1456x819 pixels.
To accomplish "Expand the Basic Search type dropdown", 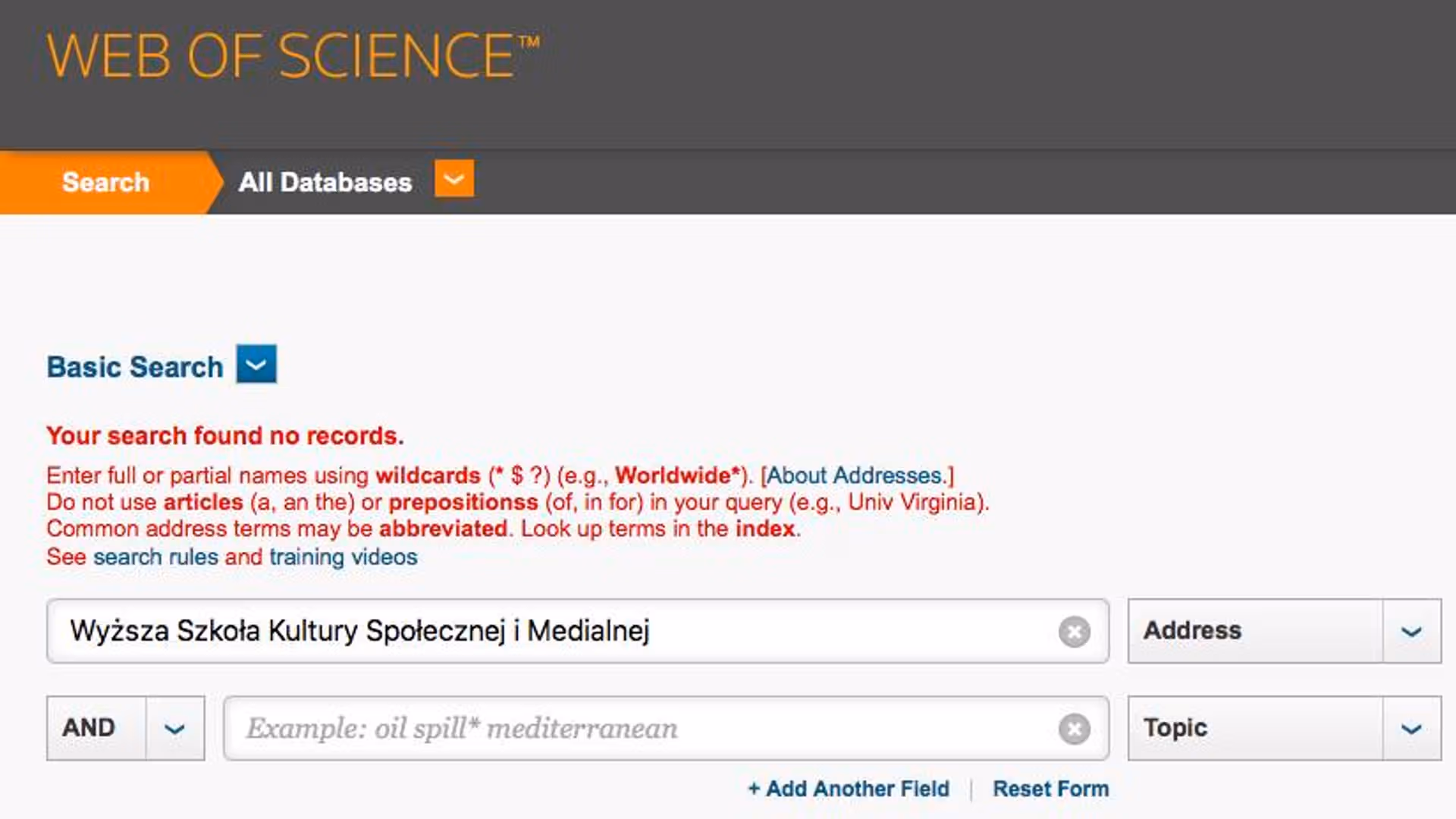I will coord(256,365).
